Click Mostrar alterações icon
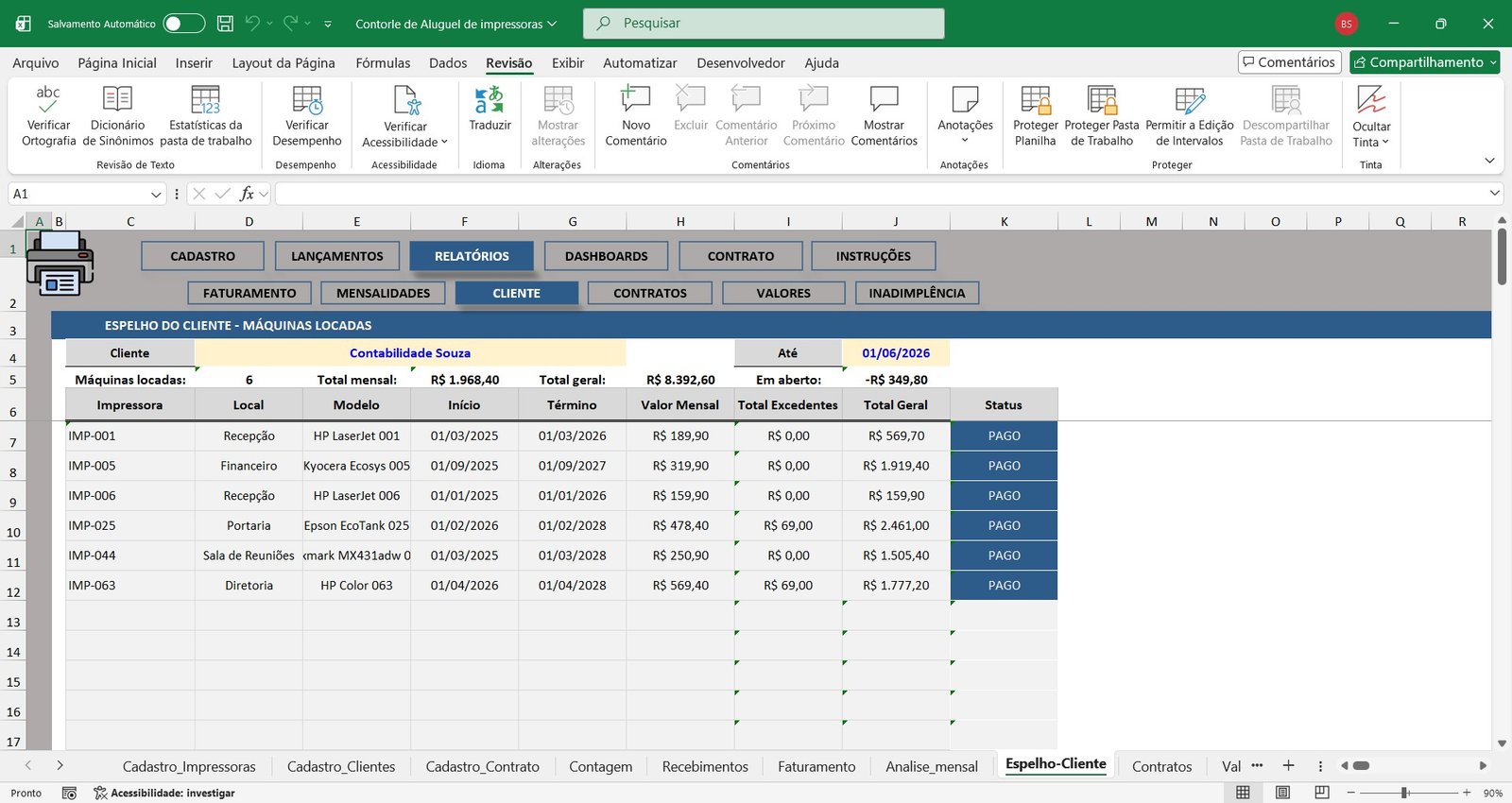This screenshot has width=1512, height=803. click(558, 100)
